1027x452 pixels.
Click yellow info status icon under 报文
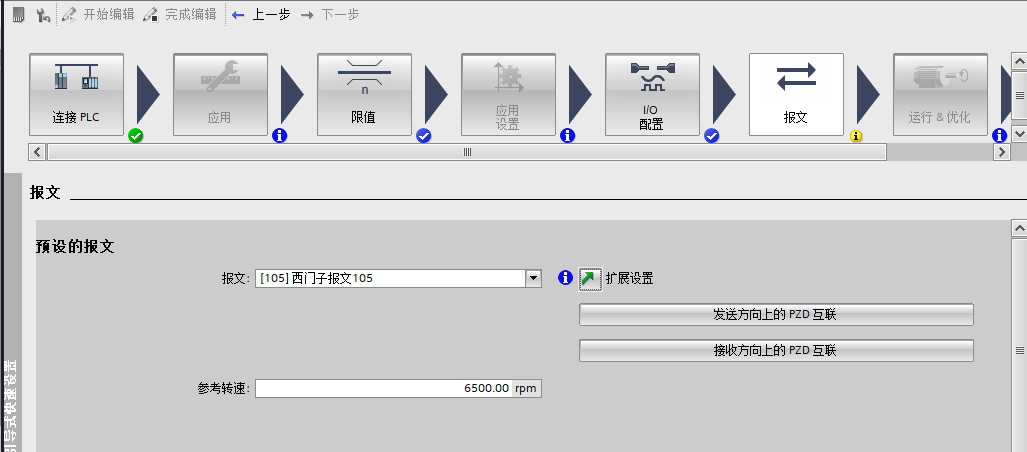pos(856,136)
